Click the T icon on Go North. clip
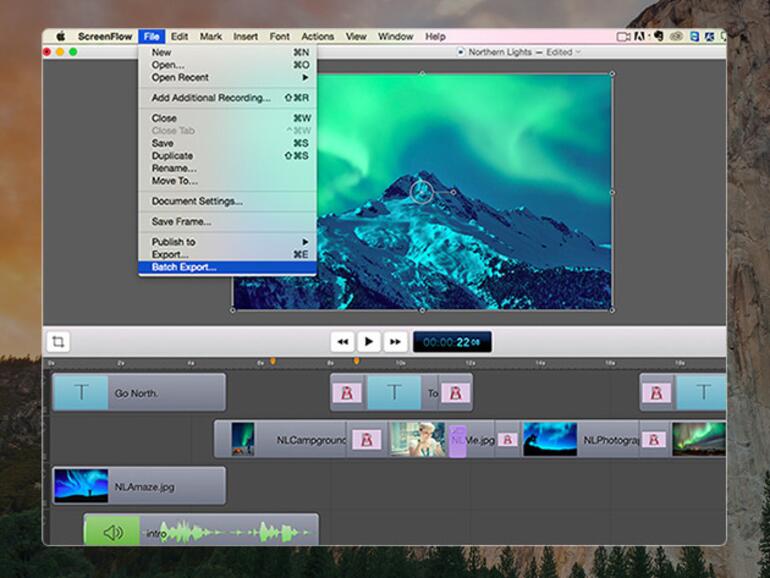 coord(81,392)
